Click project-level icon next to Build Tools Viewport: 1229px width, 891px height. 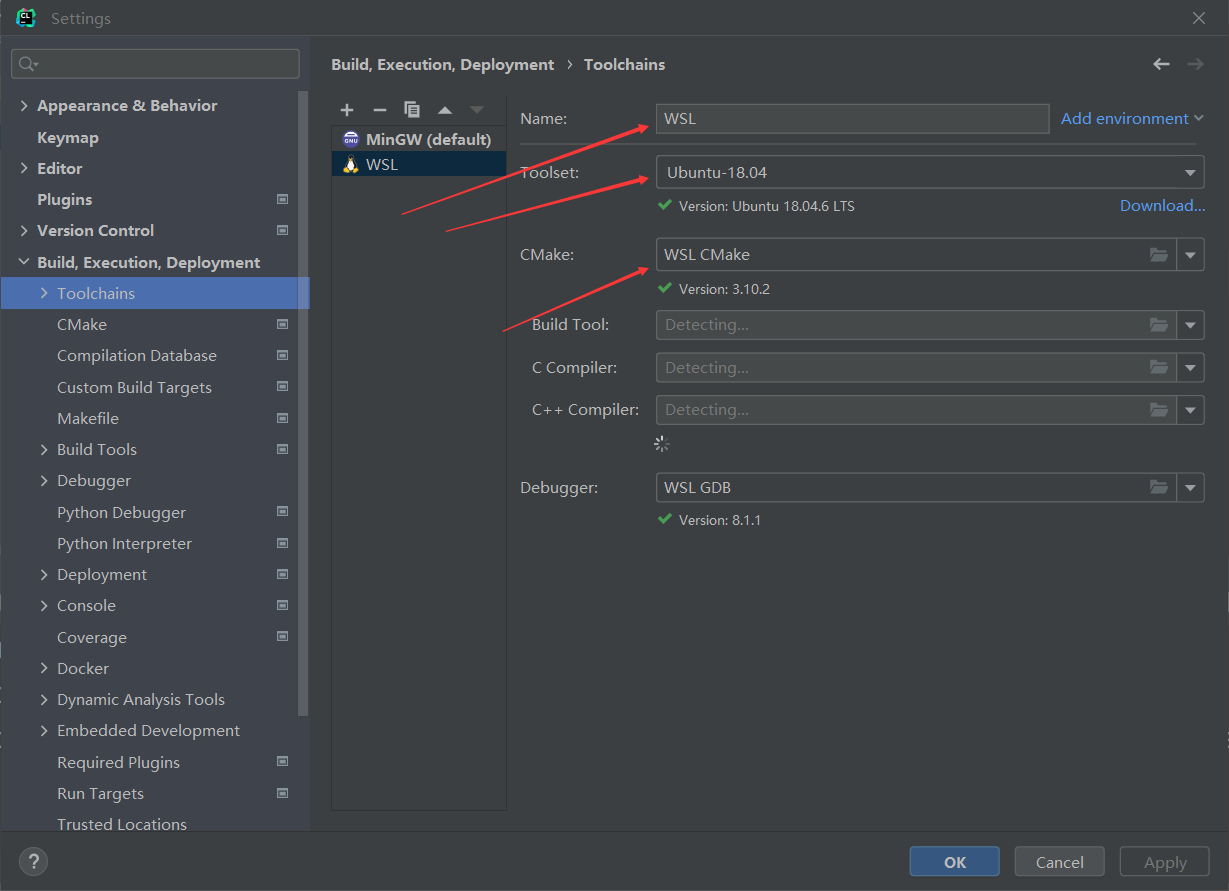tap(282, 449)
